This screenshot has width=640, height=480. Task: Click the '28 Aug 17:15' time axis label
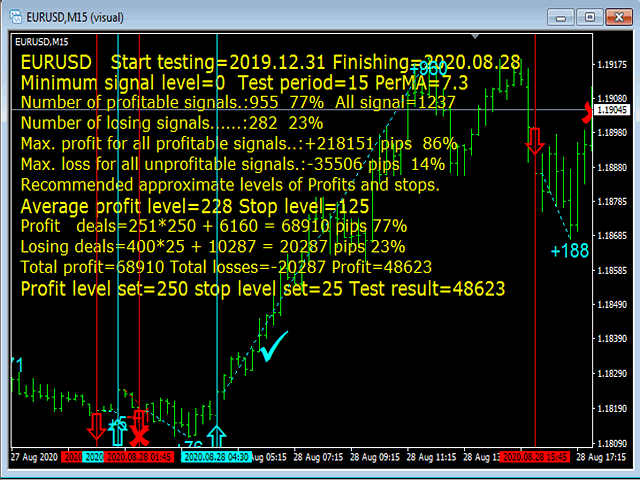pos(601,457)
